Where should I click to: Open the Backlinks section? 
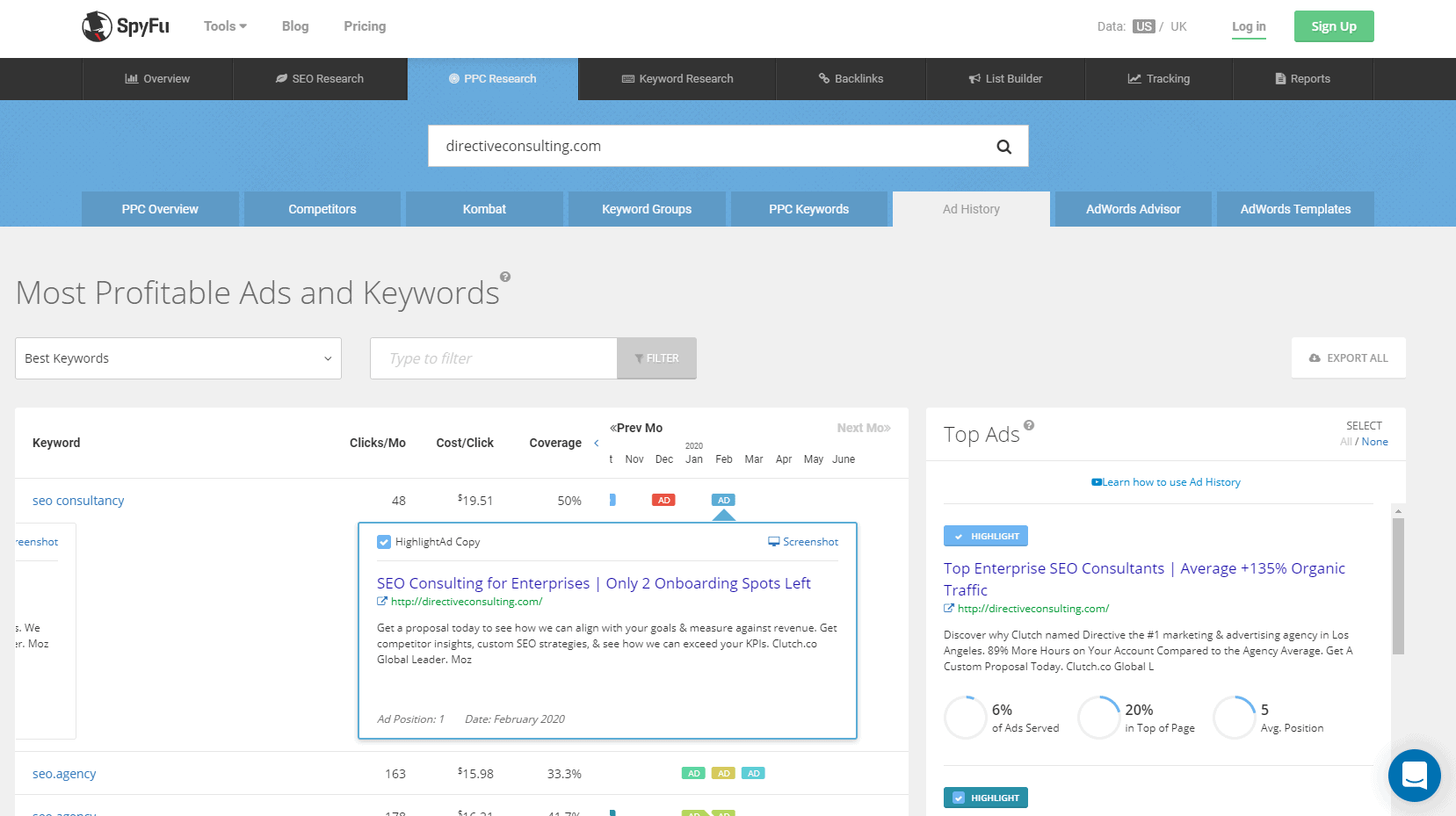click(851, 79)
